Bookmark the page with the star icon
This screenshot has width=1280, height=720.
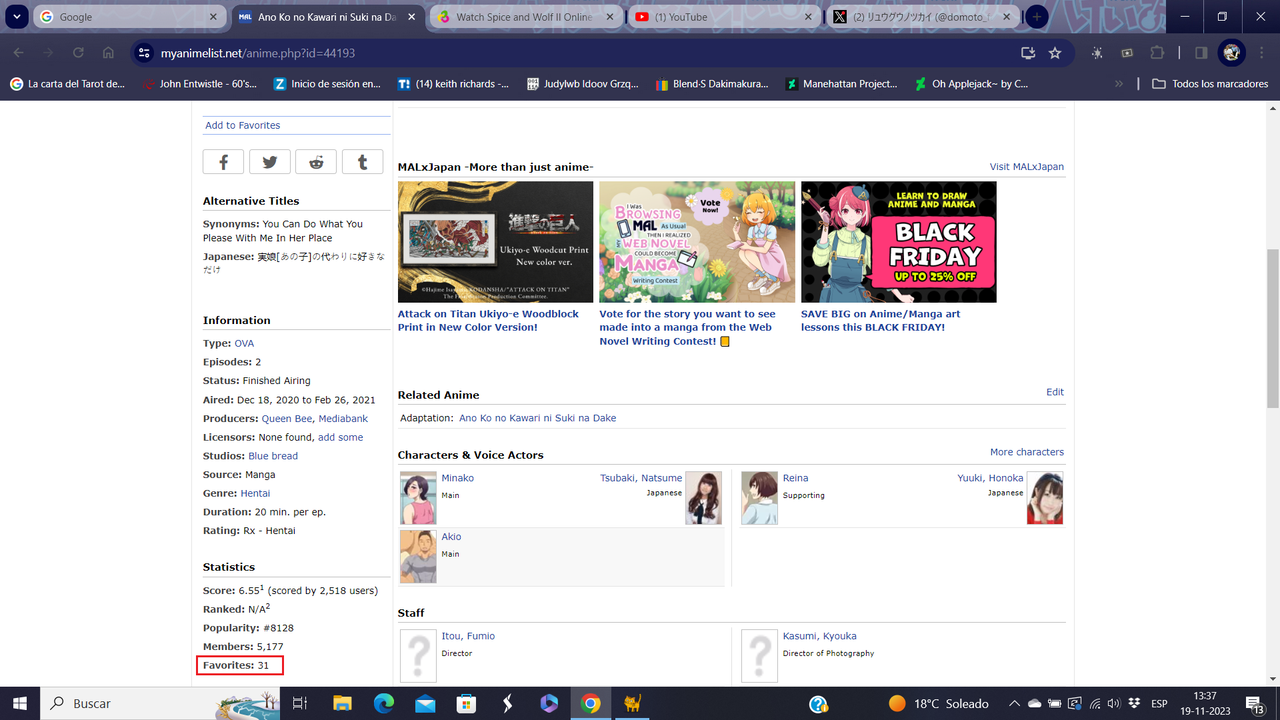(x=1055, y=52)
